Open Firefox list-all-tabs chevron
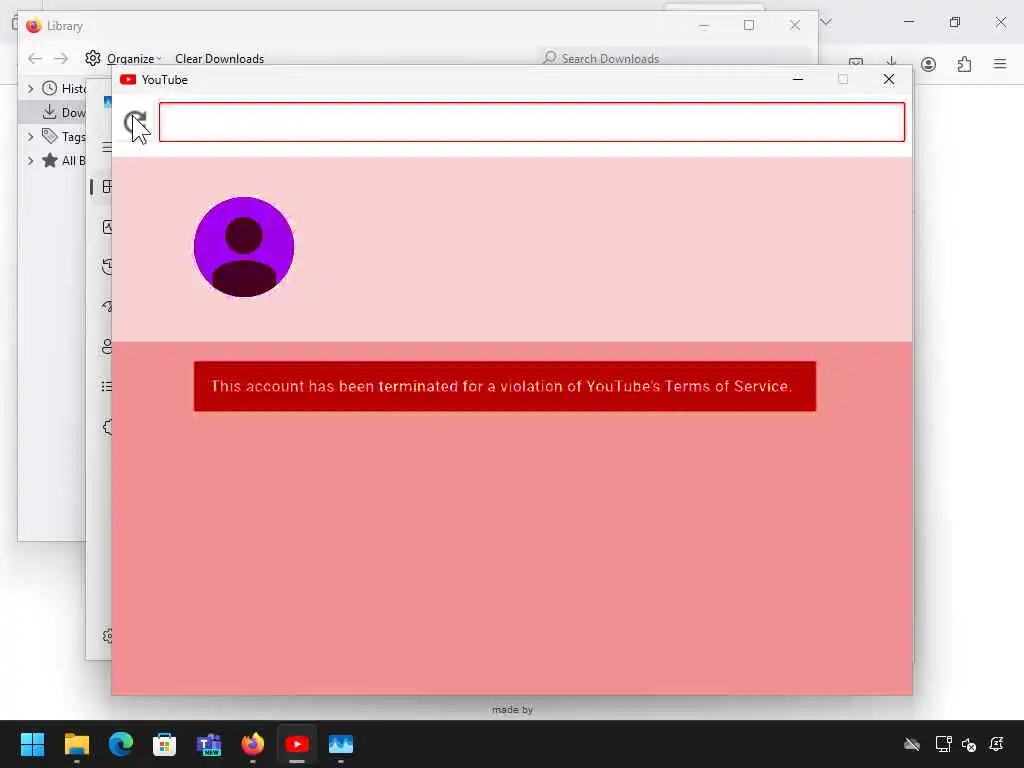 pyautogui.click(x=826, y=22)
